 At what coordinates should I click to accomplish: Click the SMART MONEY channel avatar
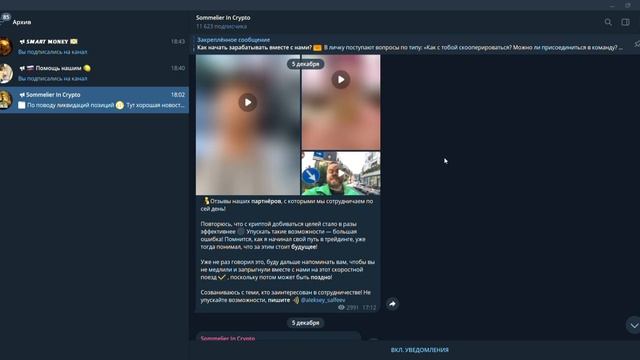tap(6, 47)
